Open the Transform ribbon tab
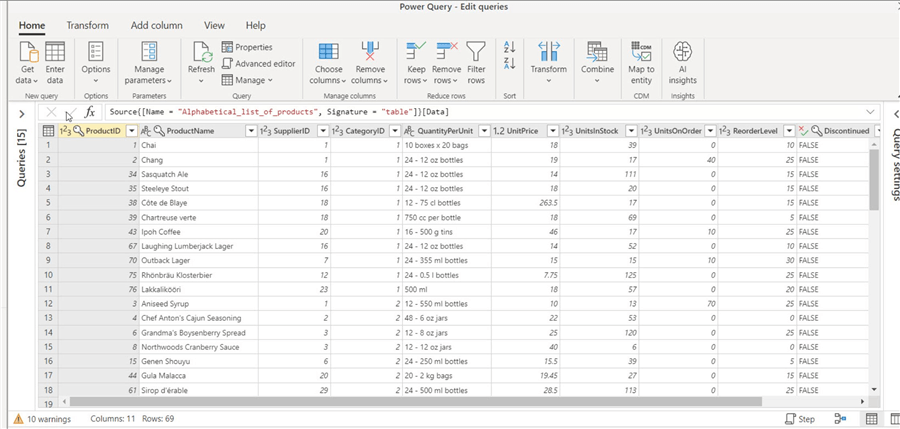 (x=88, y=25)
